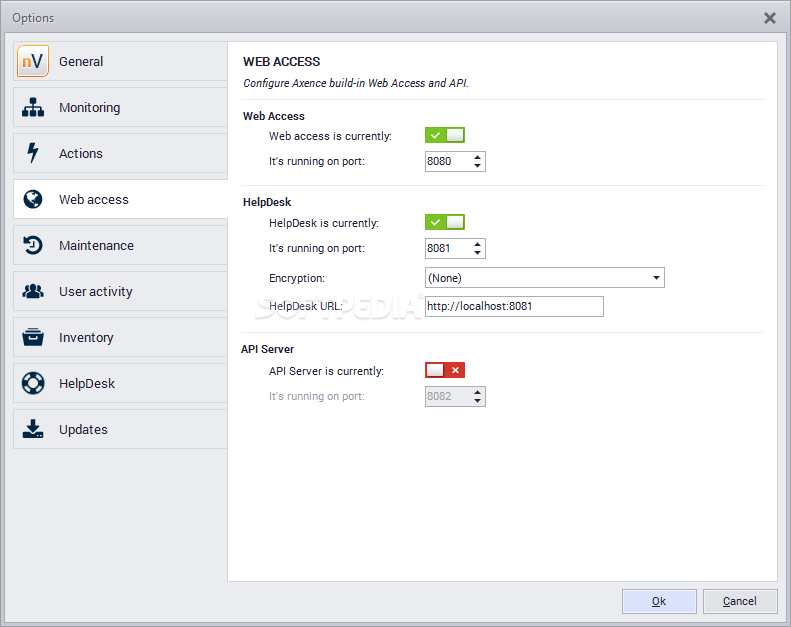
Task: Click the Cancel button
Action: [x=740, y=601]
